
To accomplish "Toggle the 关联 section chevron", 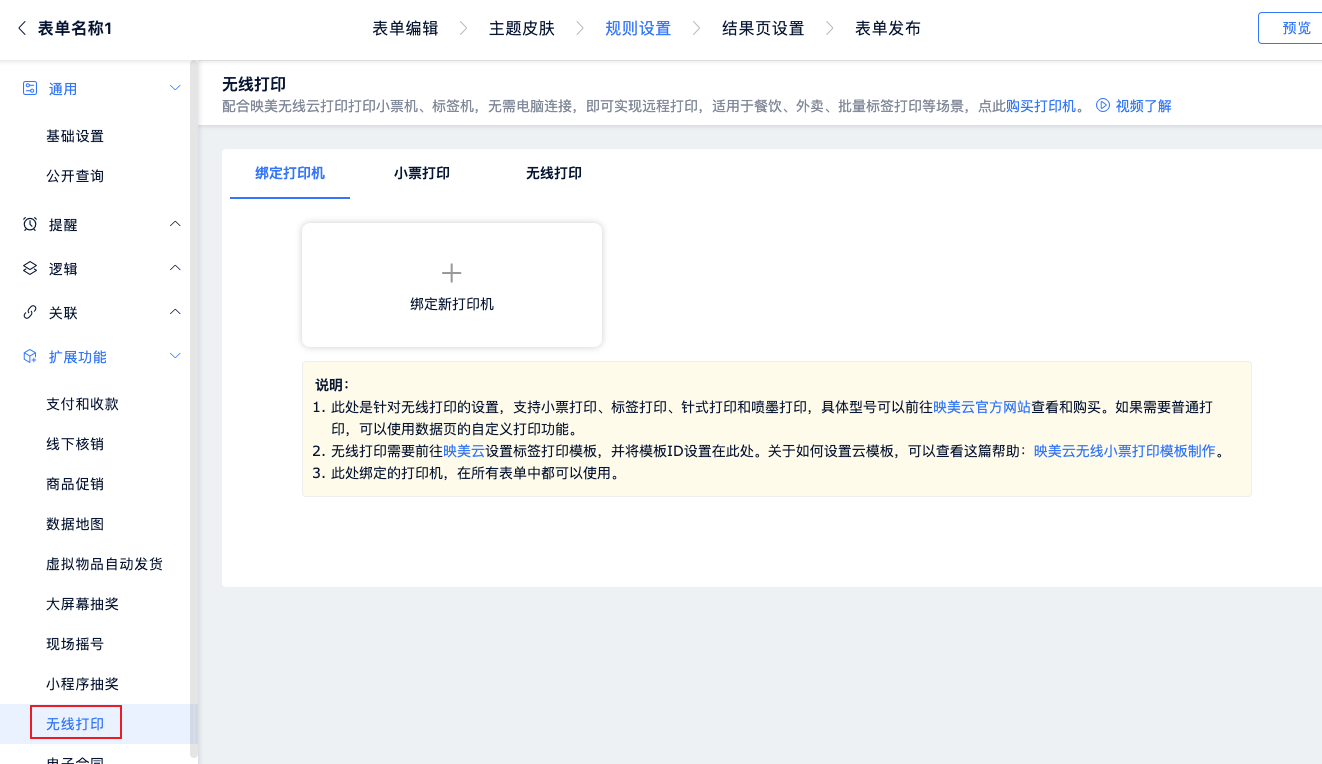I will tap(175, 312).
